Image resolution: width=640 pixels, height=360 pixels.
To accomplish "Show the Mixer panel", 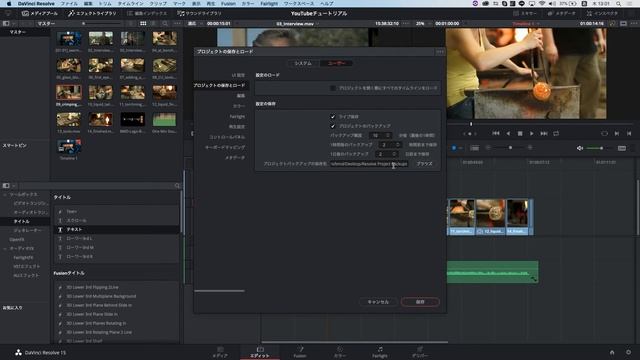I will [x=524, y=13].
